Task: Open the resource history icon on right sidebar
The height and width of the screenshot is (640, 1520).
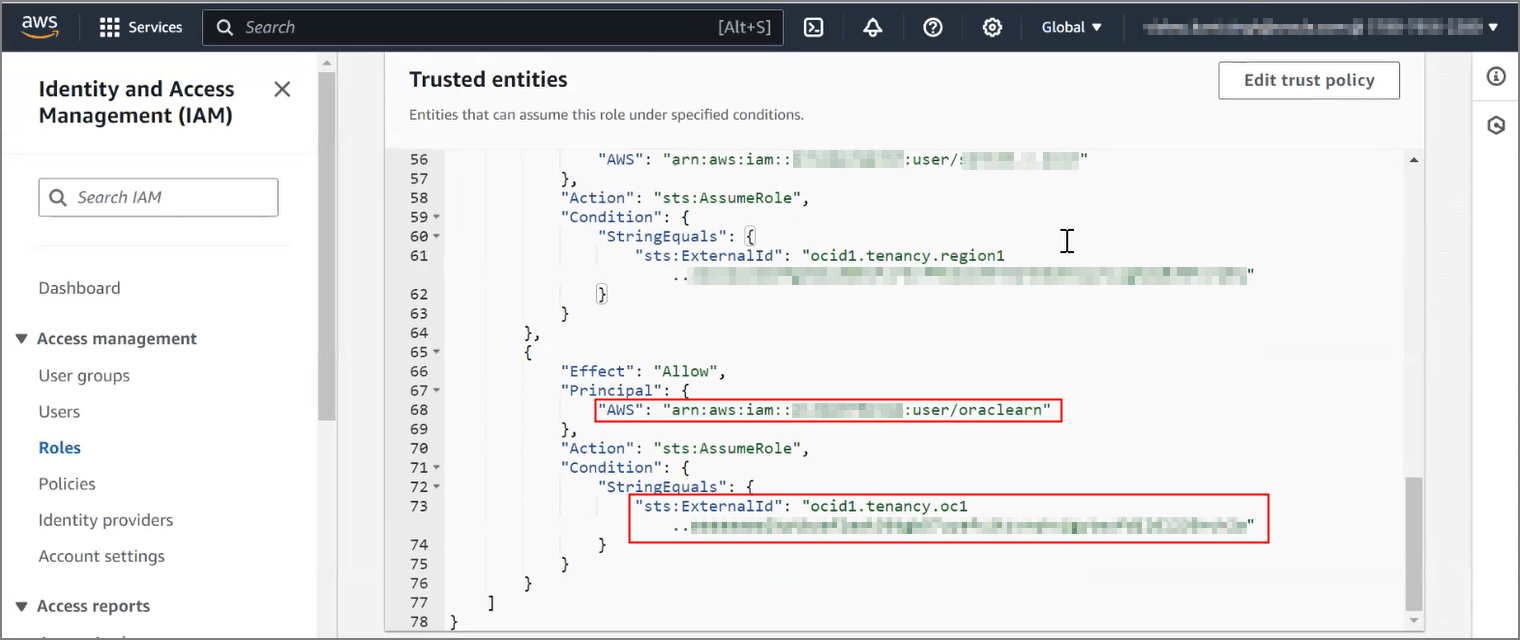Action: pos(1496,124)
